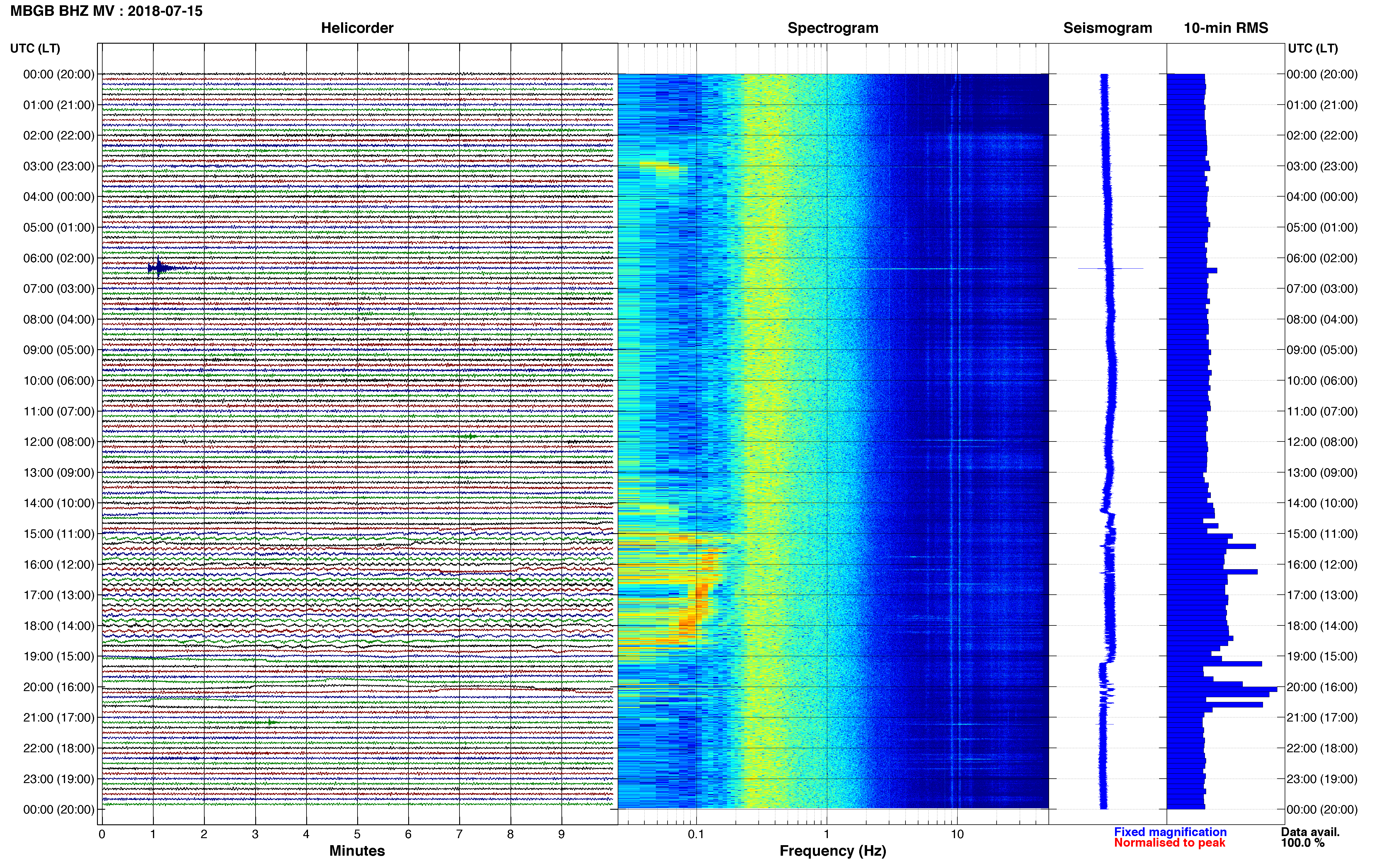Select frequency tick label '10' under Spectrogram
This screenshot has height=868, width=1389.
tap(957, 835)
